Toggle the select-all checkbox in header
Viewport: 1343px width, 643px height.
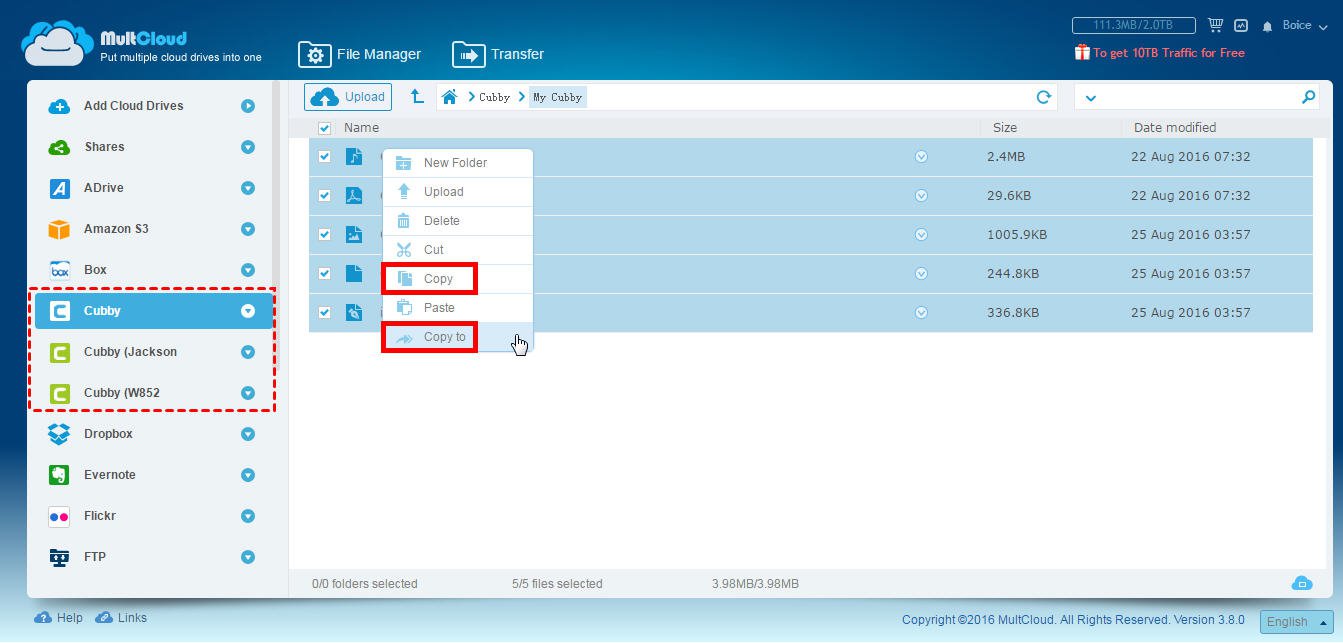[x=324, y=128]
